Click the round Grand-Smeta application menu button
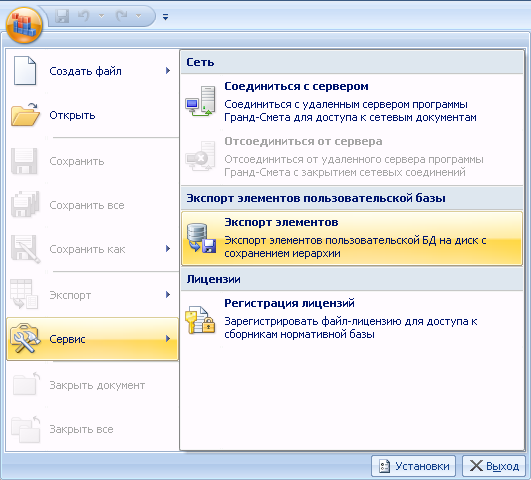Image resolution: width=531 pixels, height=480 pixels. [24, 25]
